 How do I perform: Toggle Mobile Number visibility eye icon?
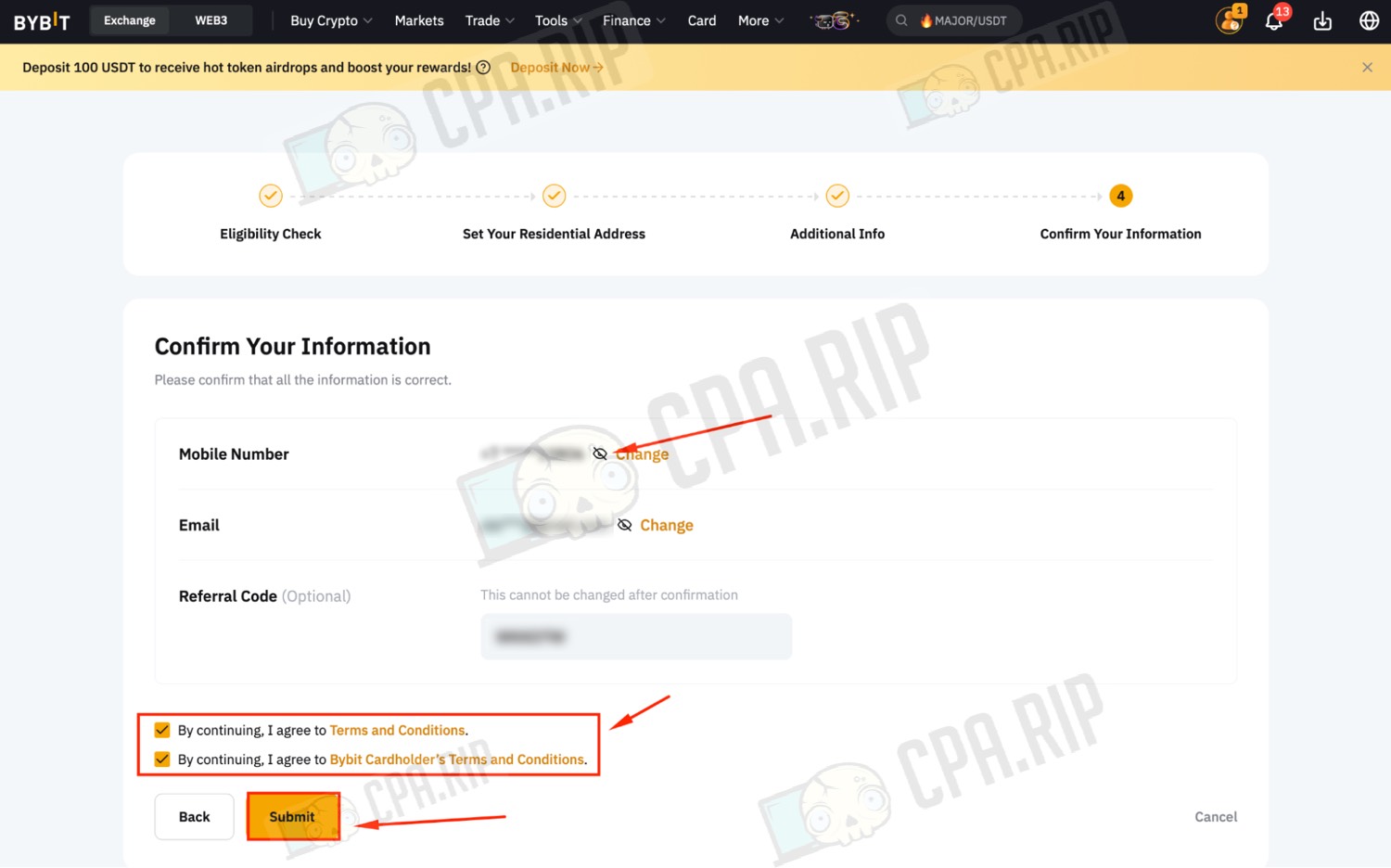point(600,453)
